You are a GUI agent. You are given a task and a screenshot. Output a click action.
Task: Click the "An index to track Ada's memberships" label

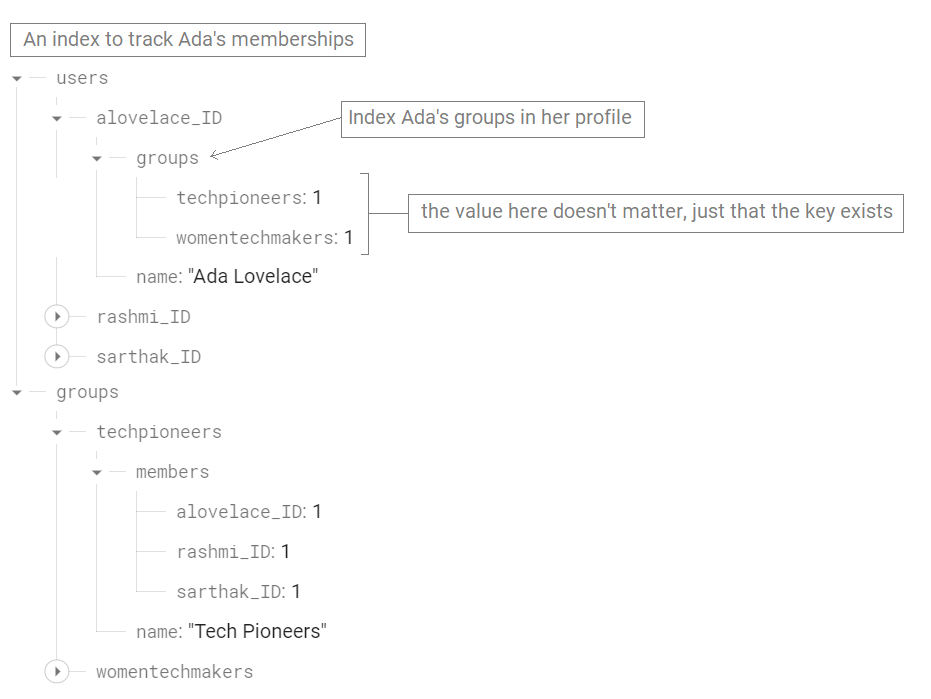tap(188, 40)
